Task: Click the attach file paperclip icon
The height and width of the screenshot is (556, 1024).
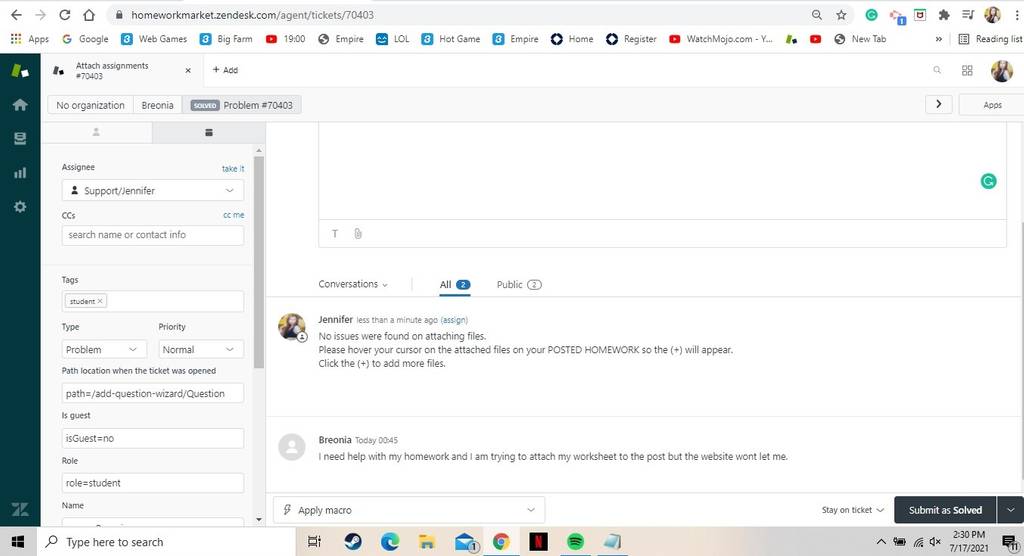Action: click(x=358, y=233)
